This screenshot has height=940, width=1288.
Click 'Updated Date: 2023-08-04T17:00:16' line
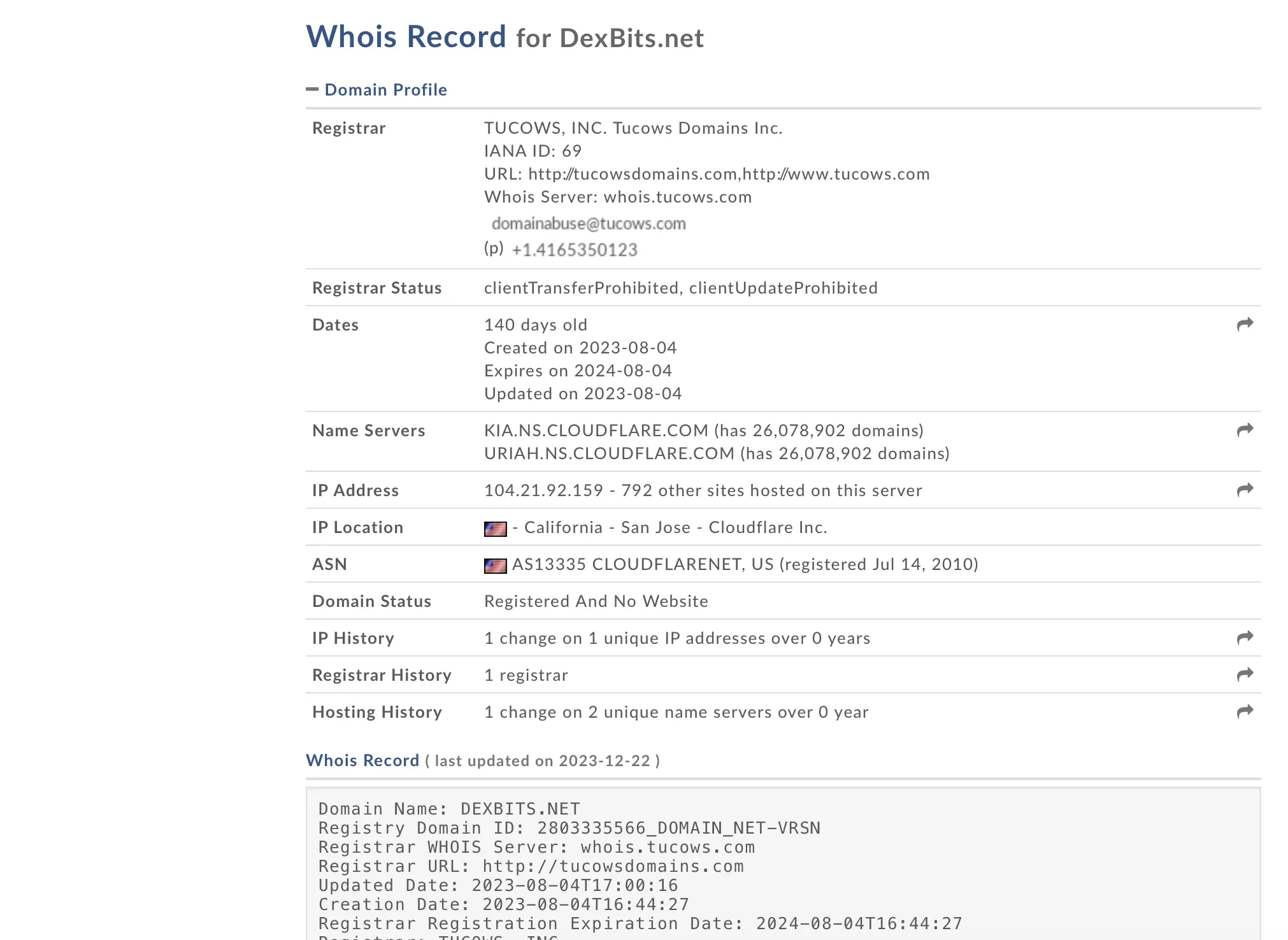tap(498, 885)
